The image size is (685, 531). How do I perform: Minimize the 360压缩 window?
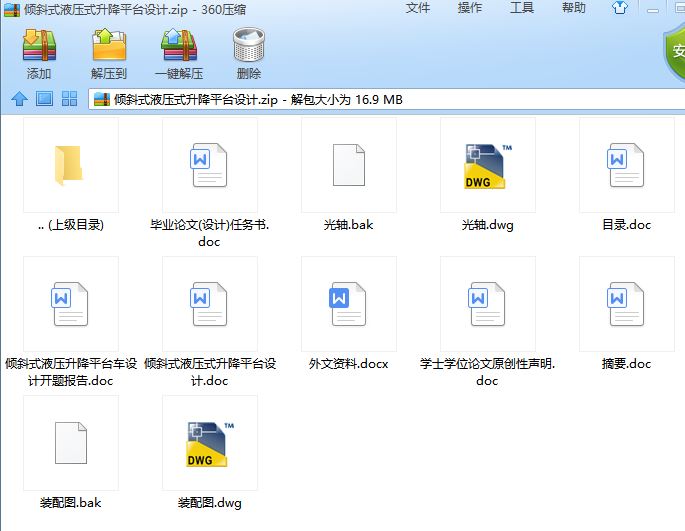tap(653, 9)
